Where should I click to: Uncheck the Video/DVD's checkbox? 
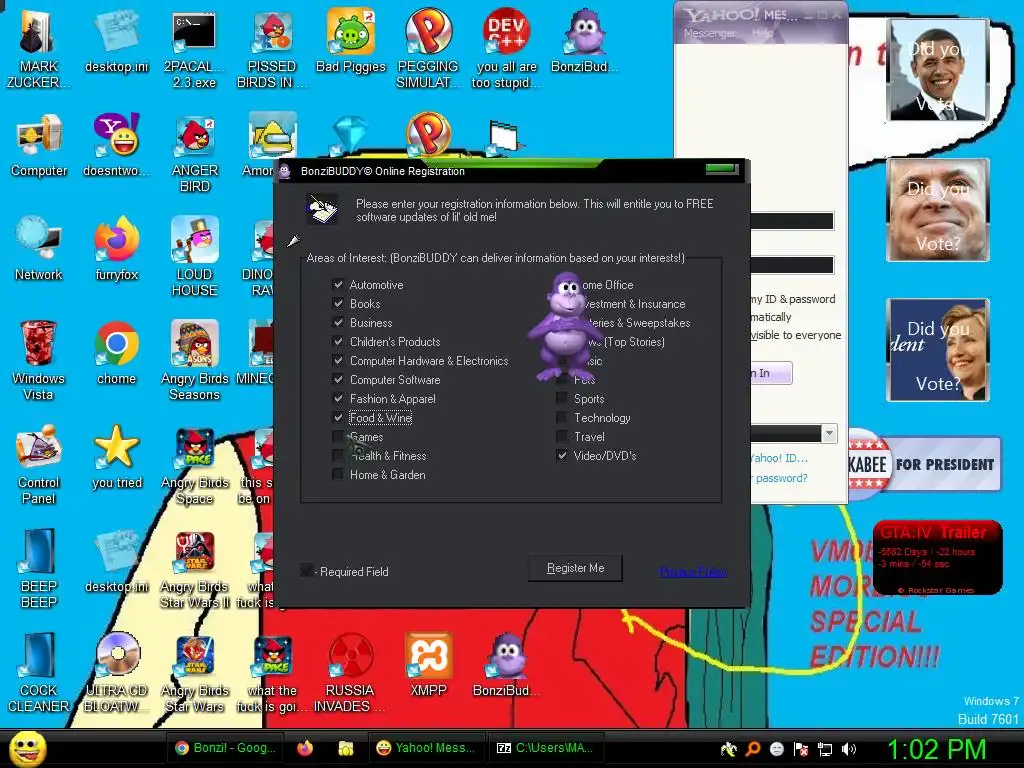(x=562, y=456)
